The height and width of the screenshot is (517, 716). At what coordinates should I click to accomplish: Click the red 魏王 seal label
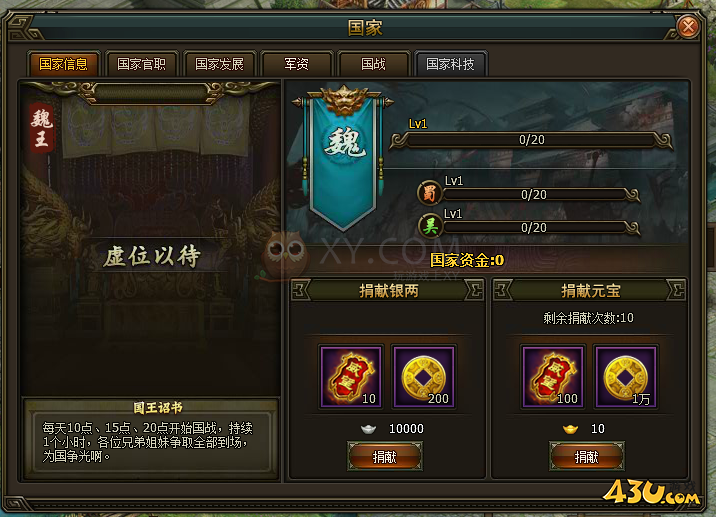click(x=42, y=128)
